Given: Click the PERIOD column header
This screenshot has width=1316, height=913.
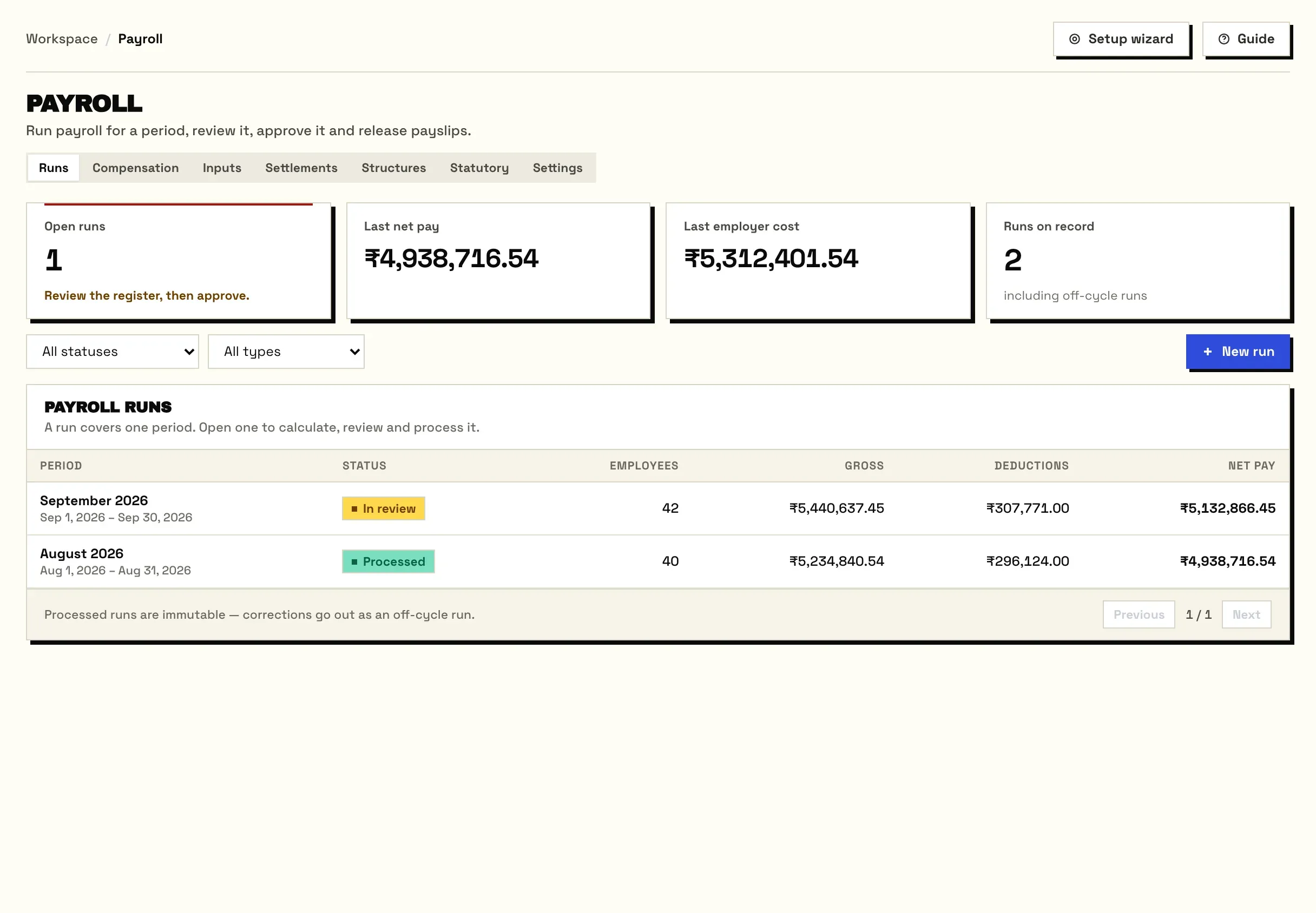Looking at the screenshot, I should click(x=61, y=466).
